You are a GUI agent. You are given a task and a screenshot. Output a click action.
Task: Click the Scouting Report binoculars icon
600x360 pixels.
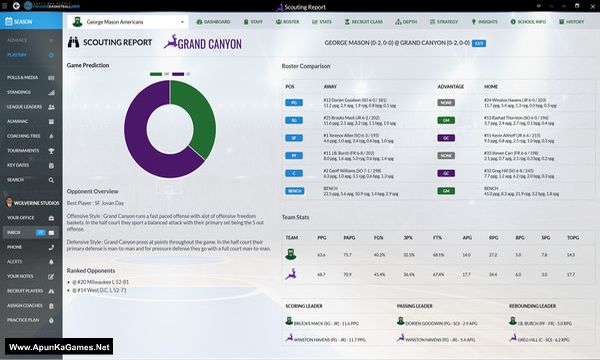pos(73,42)
